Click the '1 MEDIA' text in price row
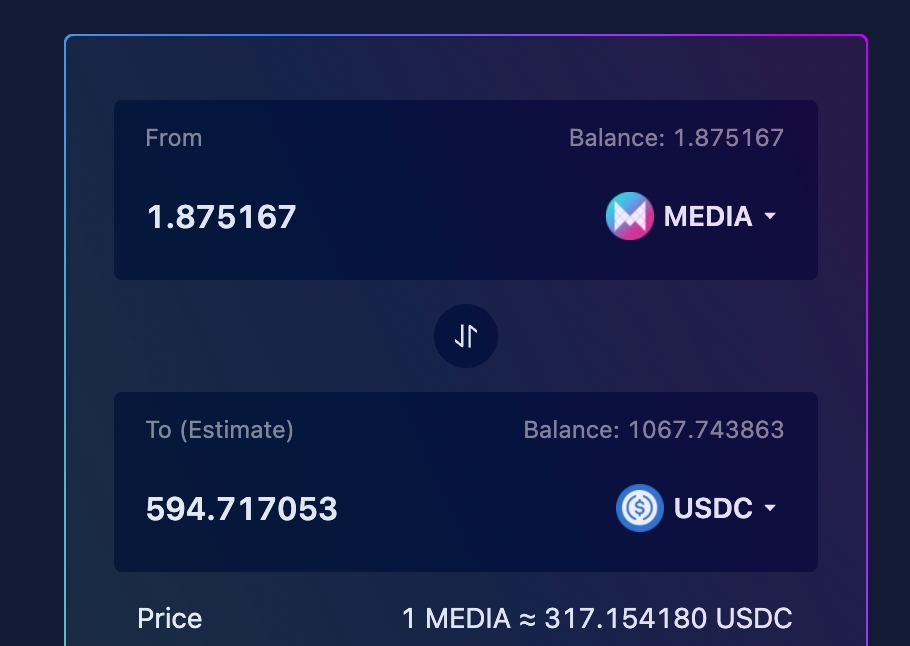The image size is (910, 646). tap(456, 618)
